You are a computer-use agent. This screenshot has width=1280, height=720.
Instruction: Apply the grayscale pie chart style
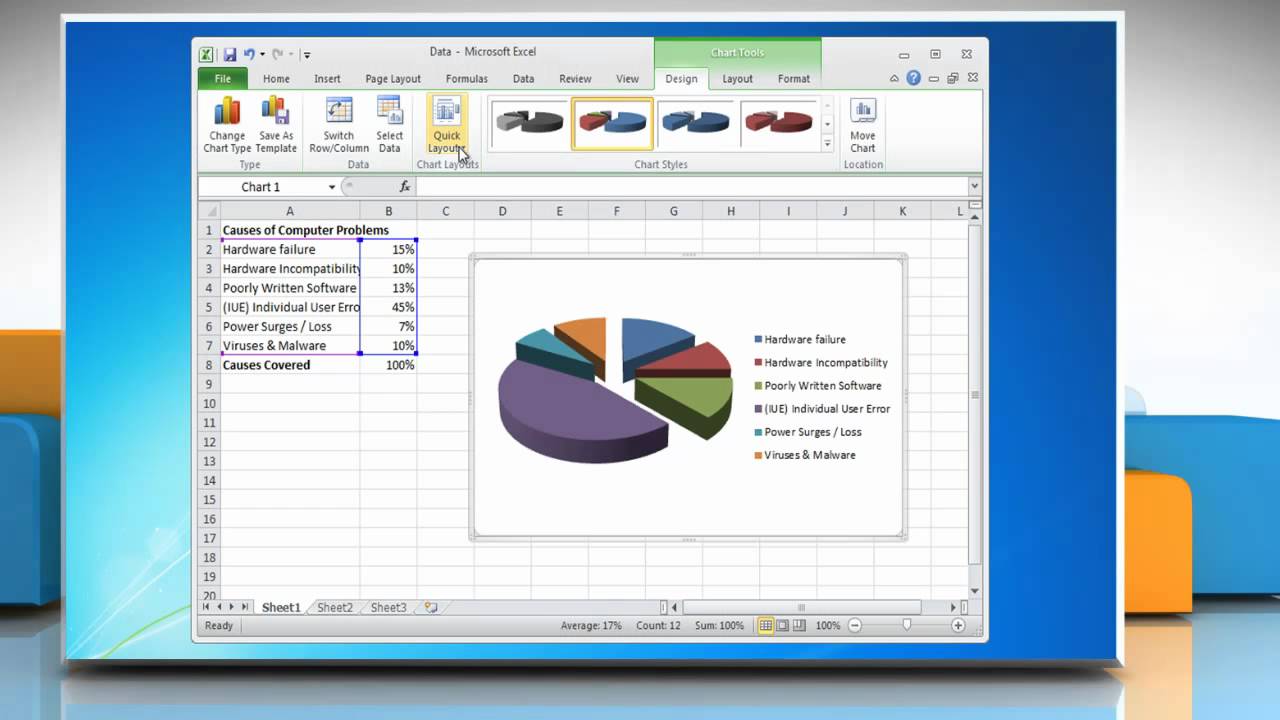pyautogui.click(x=530, y=122)
